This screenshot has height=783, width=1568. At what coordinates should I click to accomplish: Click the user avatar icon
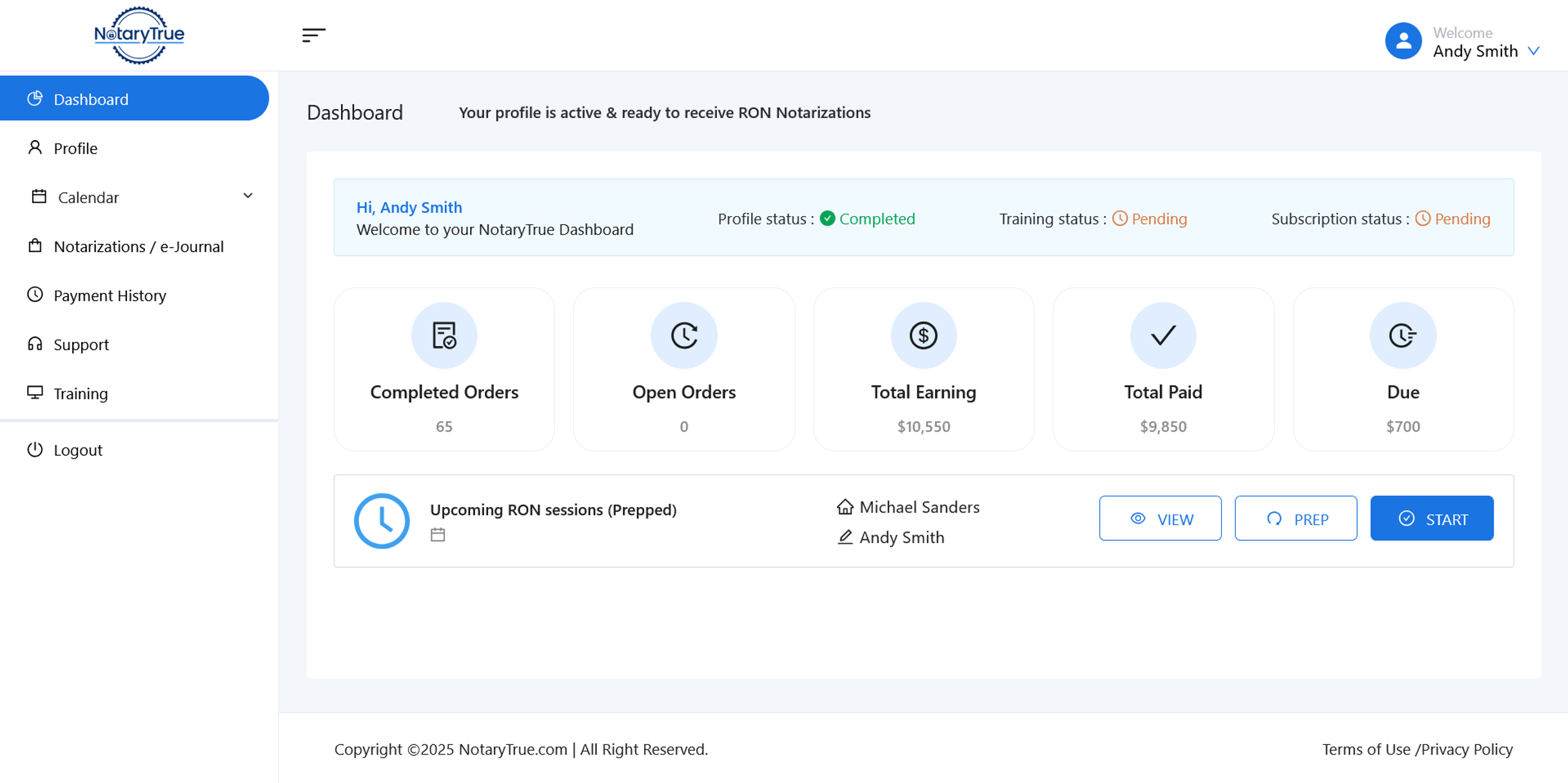pos(1403,41)
